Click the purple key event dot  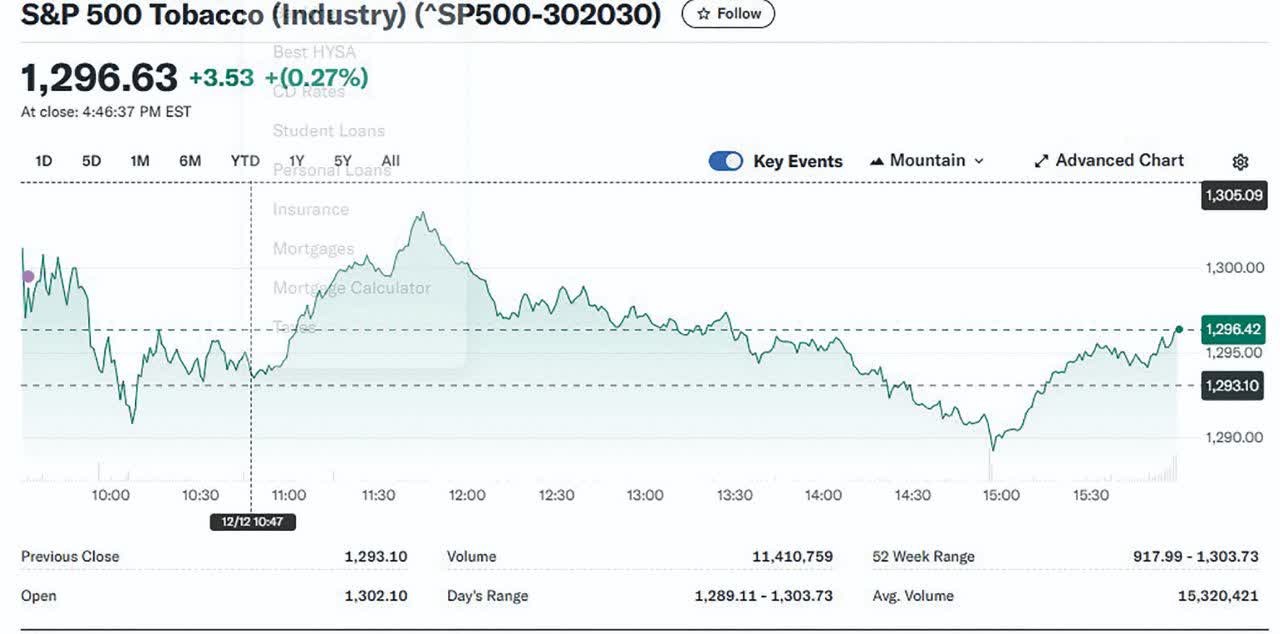coord(28,277)
